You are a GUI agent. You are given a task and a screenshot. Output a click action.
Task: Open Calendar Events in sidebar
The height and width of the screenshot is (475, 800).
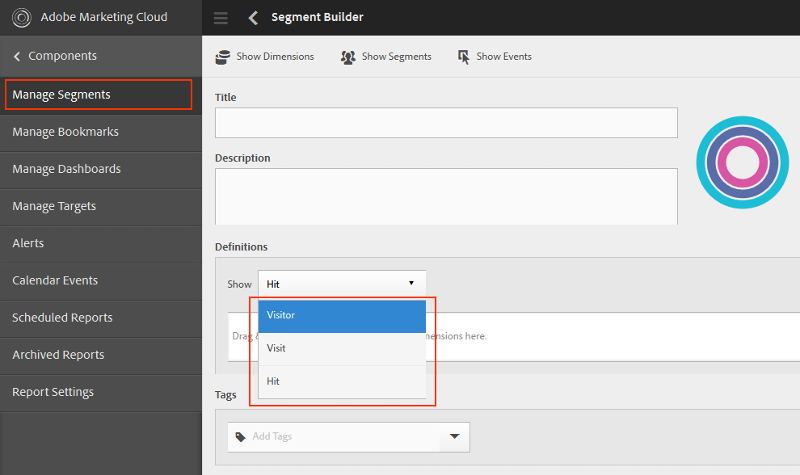[101, 281]
